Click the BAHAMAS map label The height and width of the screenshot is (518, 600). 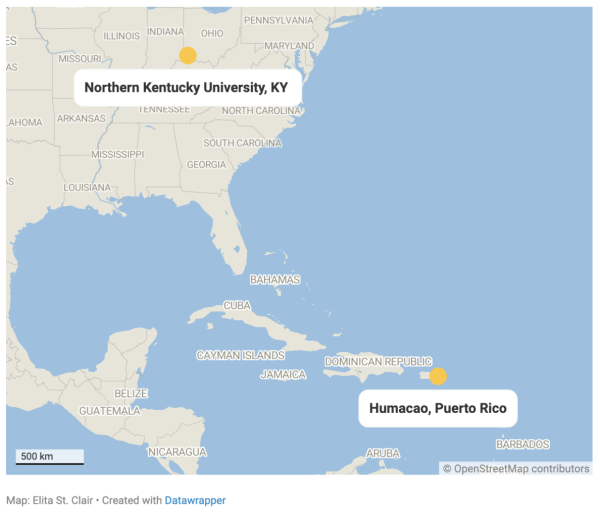tap(275, 280)
